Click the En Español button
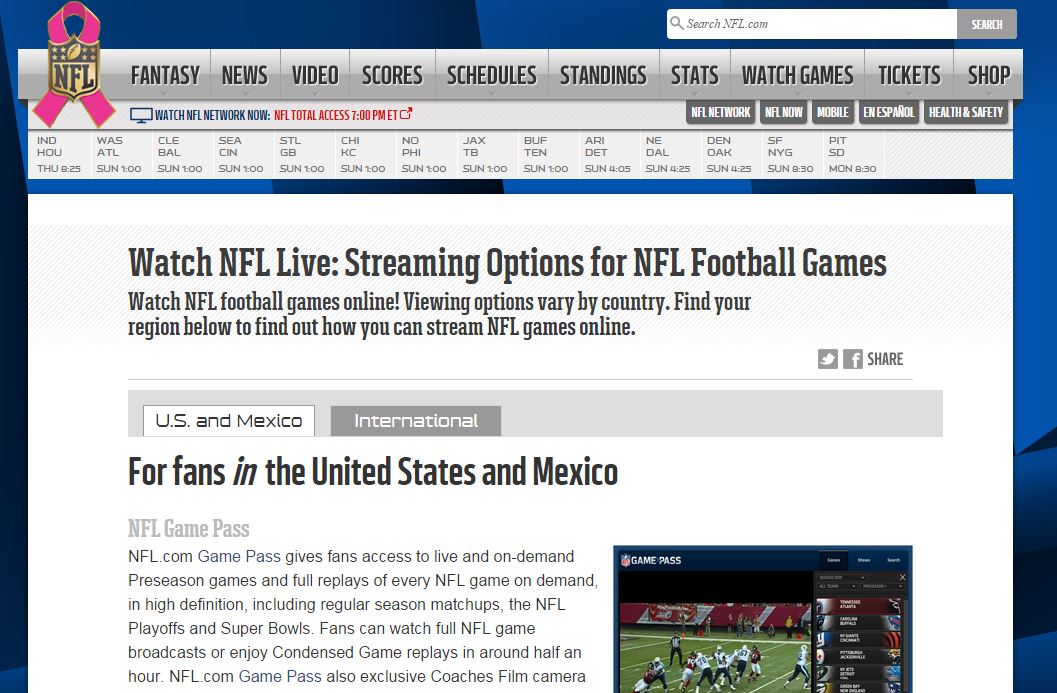The width and height of the screenshot is (1057, 693). click(x=888, y=113)
